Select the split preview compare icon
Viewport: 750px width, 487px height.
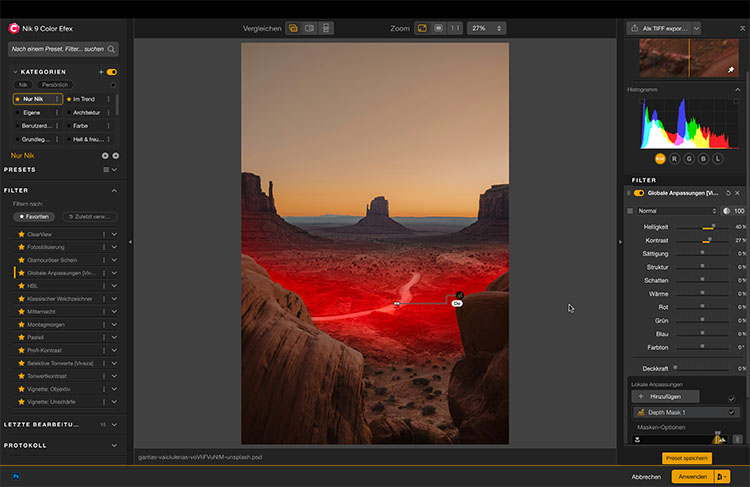tap(311, 28)
